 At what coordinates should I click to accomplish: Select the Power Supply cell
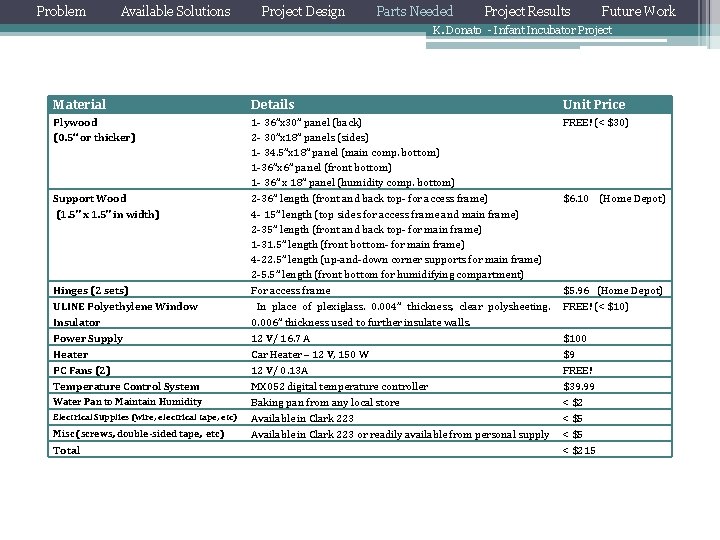point(88,339)
